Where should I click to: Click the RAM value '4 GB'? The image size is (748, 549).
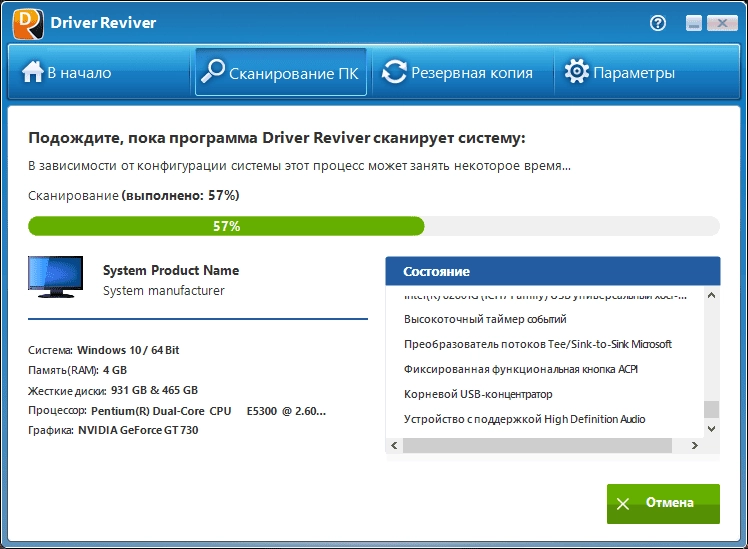[115, 370]
